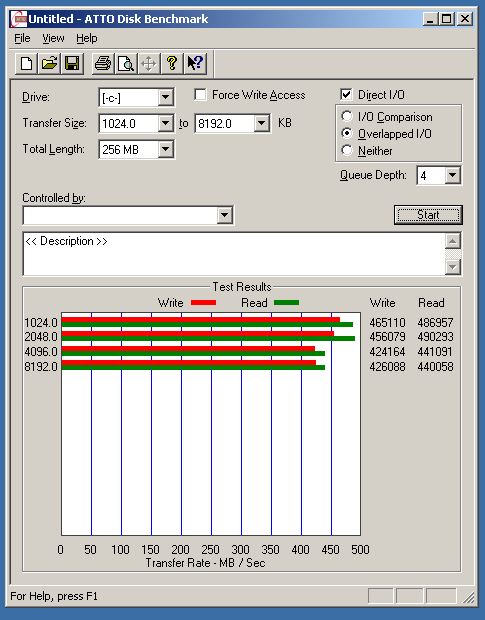Click the read value 486957

[x=435, y=323]
